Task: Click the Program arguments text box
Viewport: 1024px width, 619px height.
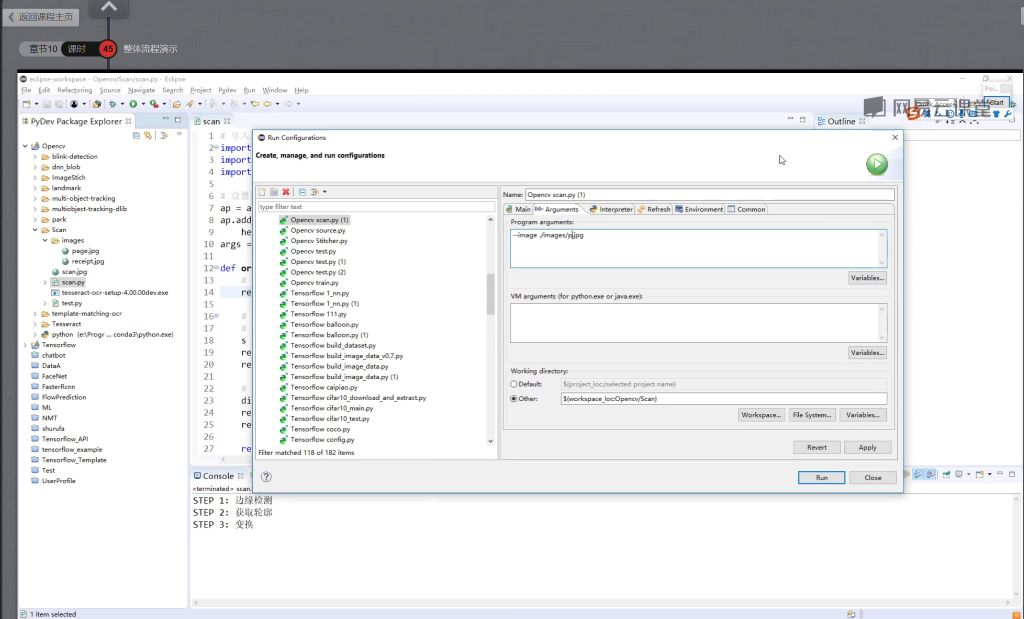Action: pyautogui.click(x=698, y=248)
